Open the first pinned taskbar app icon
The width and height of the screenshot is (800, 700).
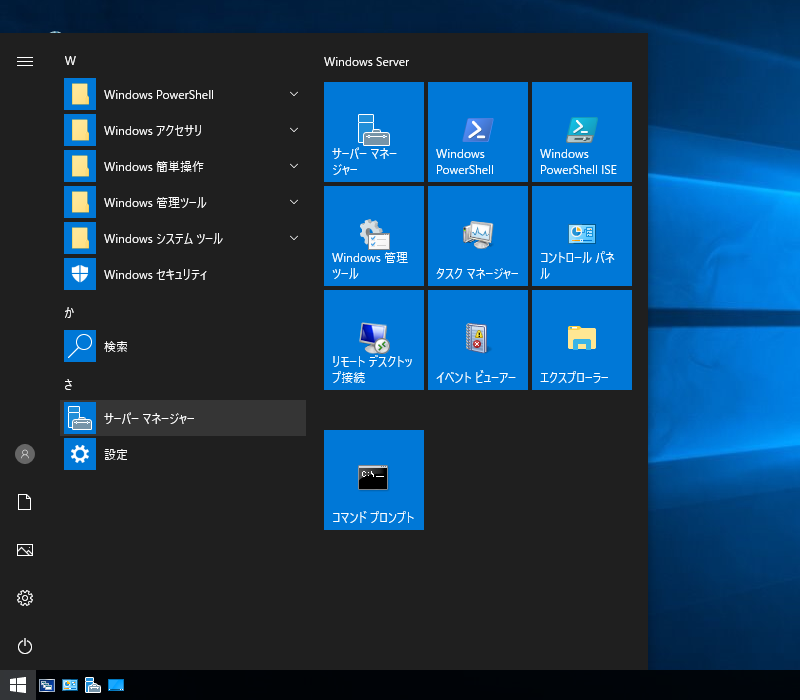(x=47, y=685)
